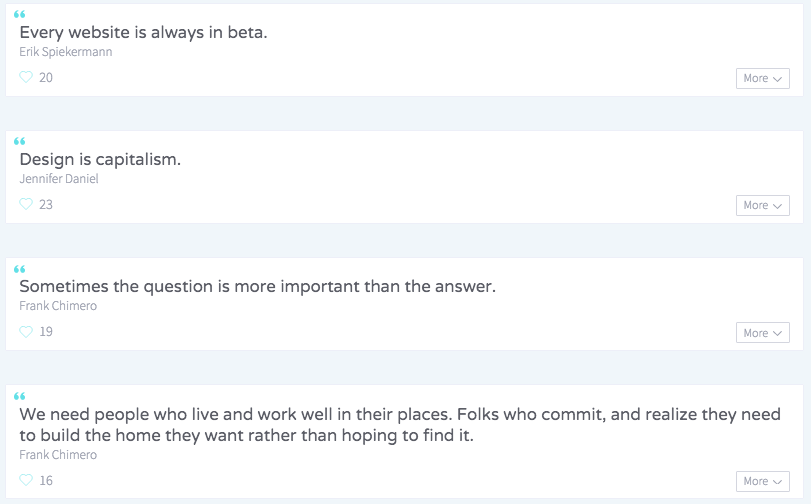Click like count 23 on Jennifer Daniel quote

pyautogui.click(x=46, y=204)
